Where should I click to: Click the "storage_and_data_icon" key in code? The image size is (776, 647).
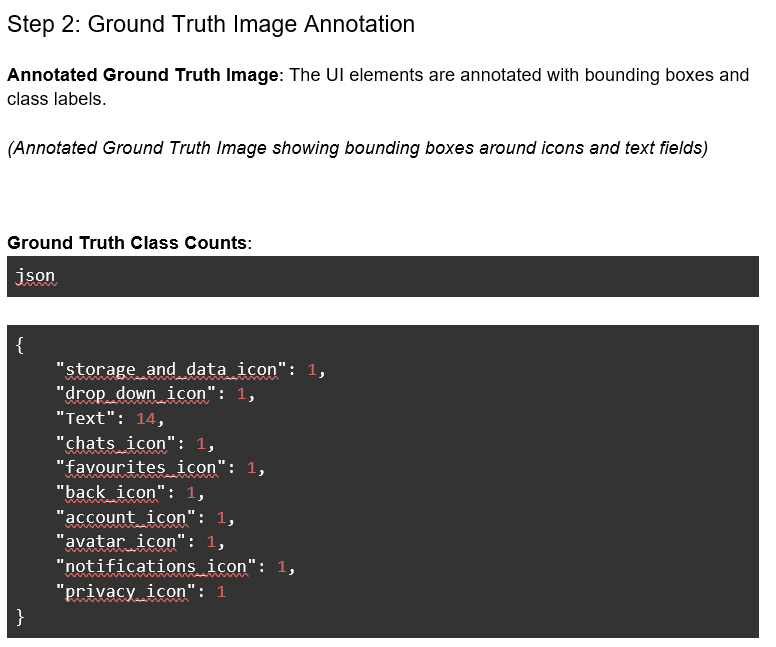click(176, 370)
